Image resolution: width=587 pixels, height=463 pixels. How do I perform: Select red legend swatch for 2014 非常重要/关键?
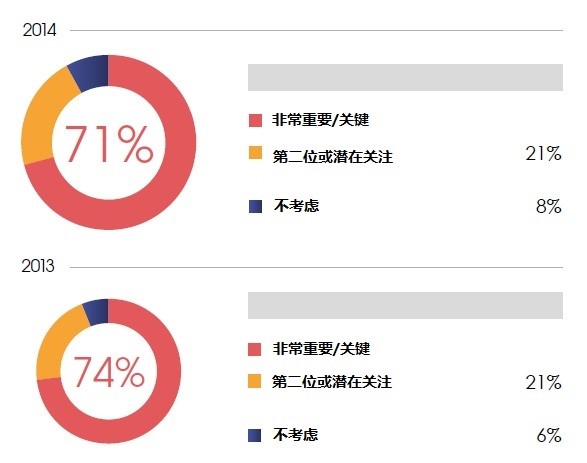pos(255,121)
